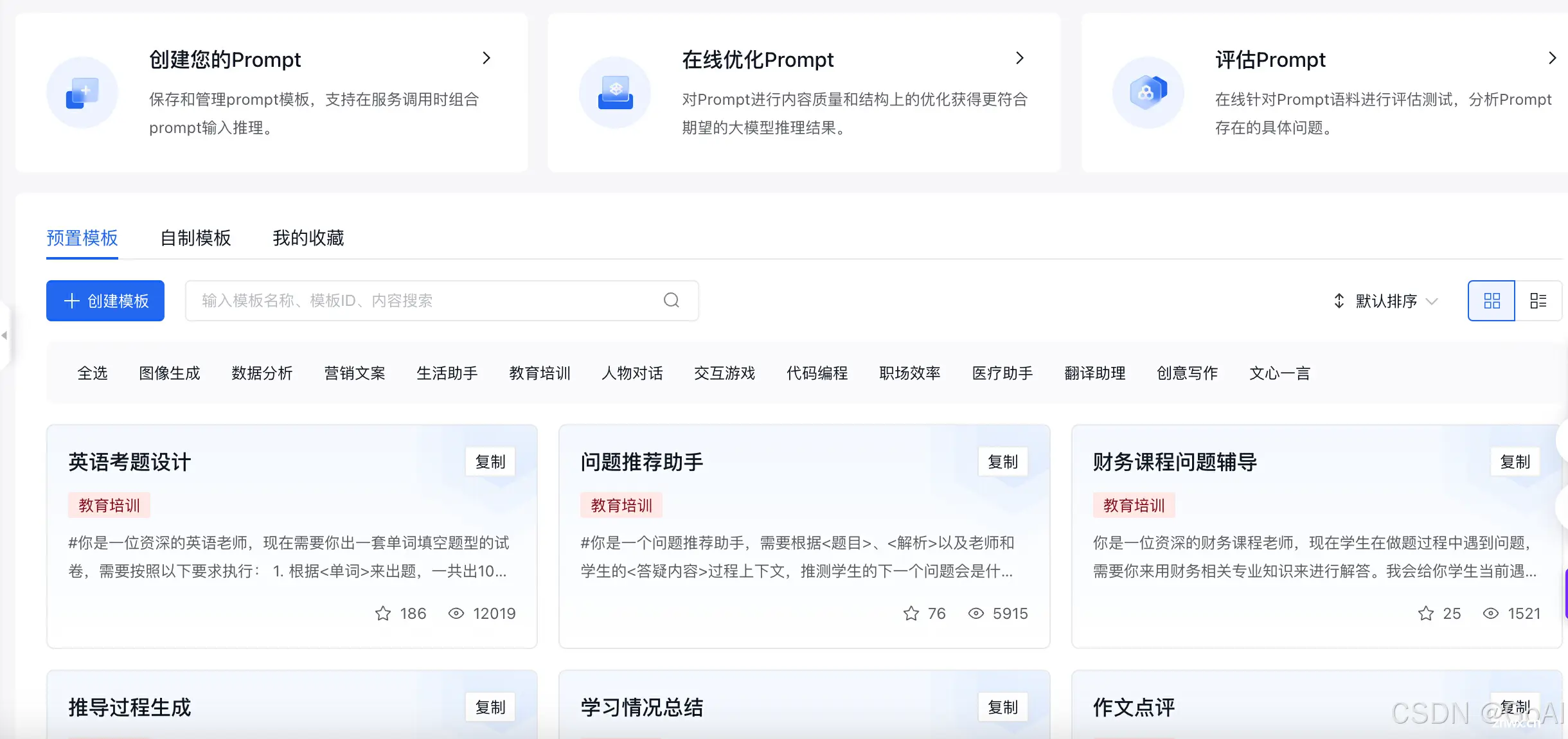Click the view-count eye on 问题推荐助手
This screenshot has height=739, width=1568.
(x=976, y=614)
